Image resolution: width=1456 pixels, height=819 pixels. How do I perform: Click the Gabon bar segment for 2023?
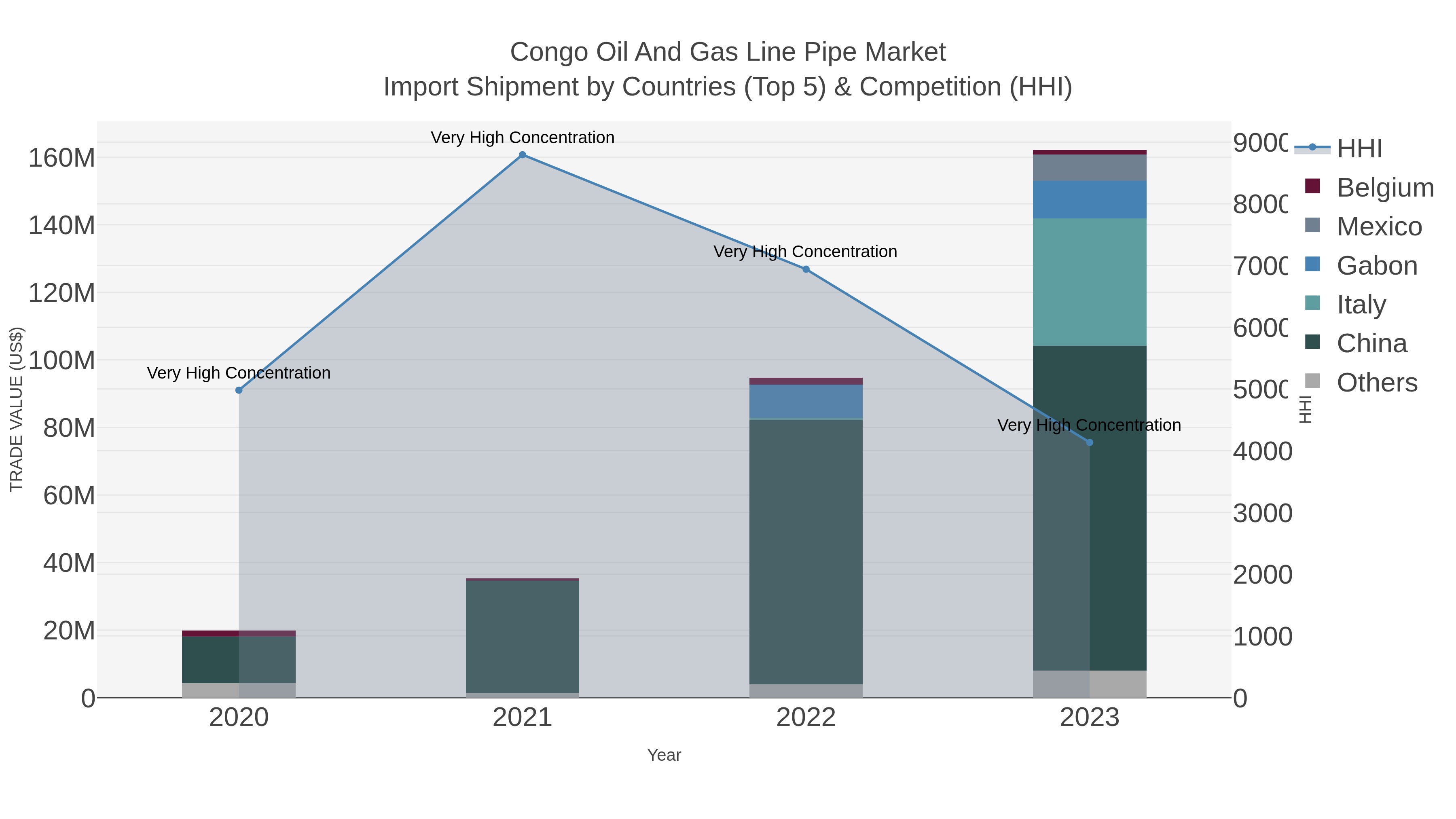(x=1090, y=200)
